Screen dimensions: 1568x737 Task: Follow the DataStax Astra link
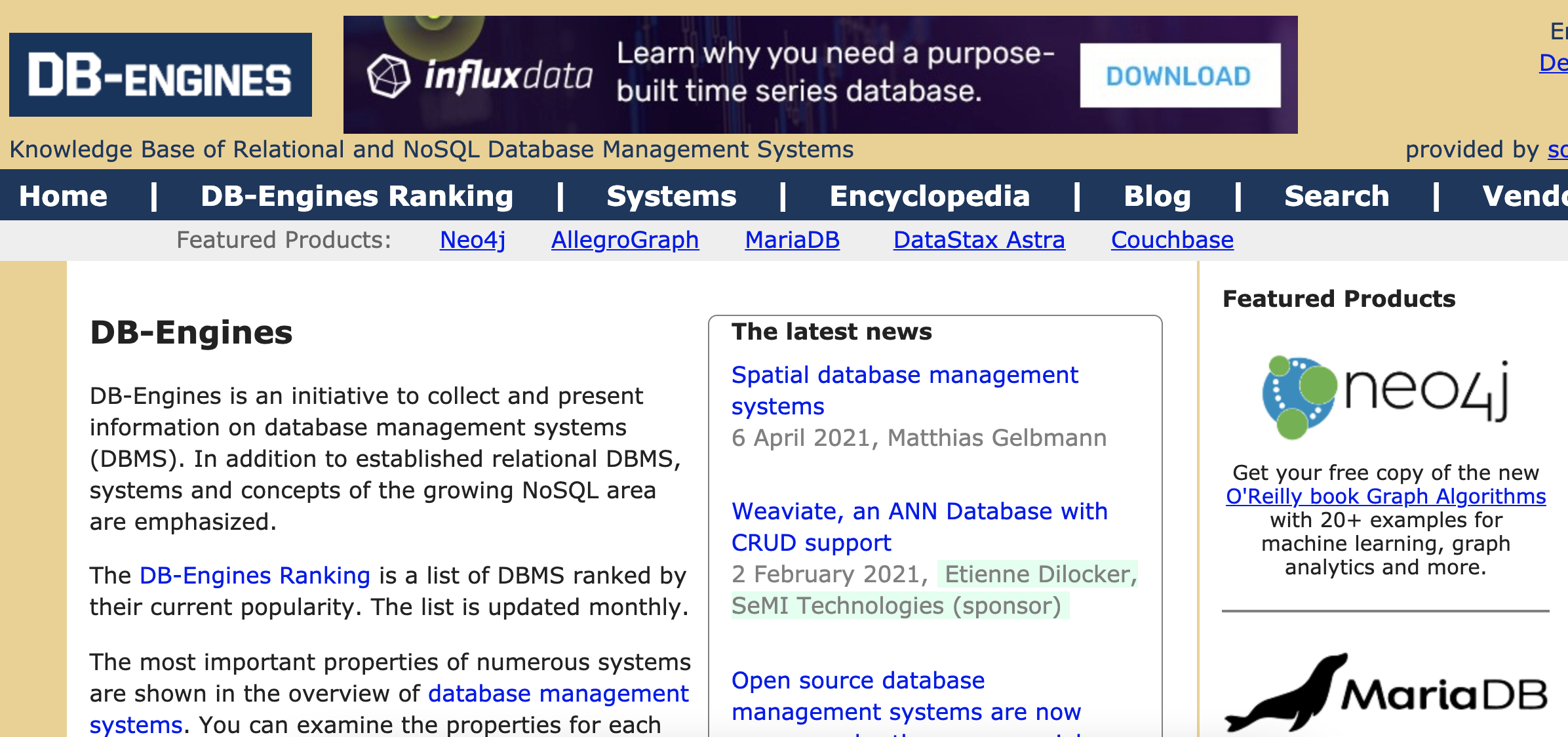click(979, 240)
